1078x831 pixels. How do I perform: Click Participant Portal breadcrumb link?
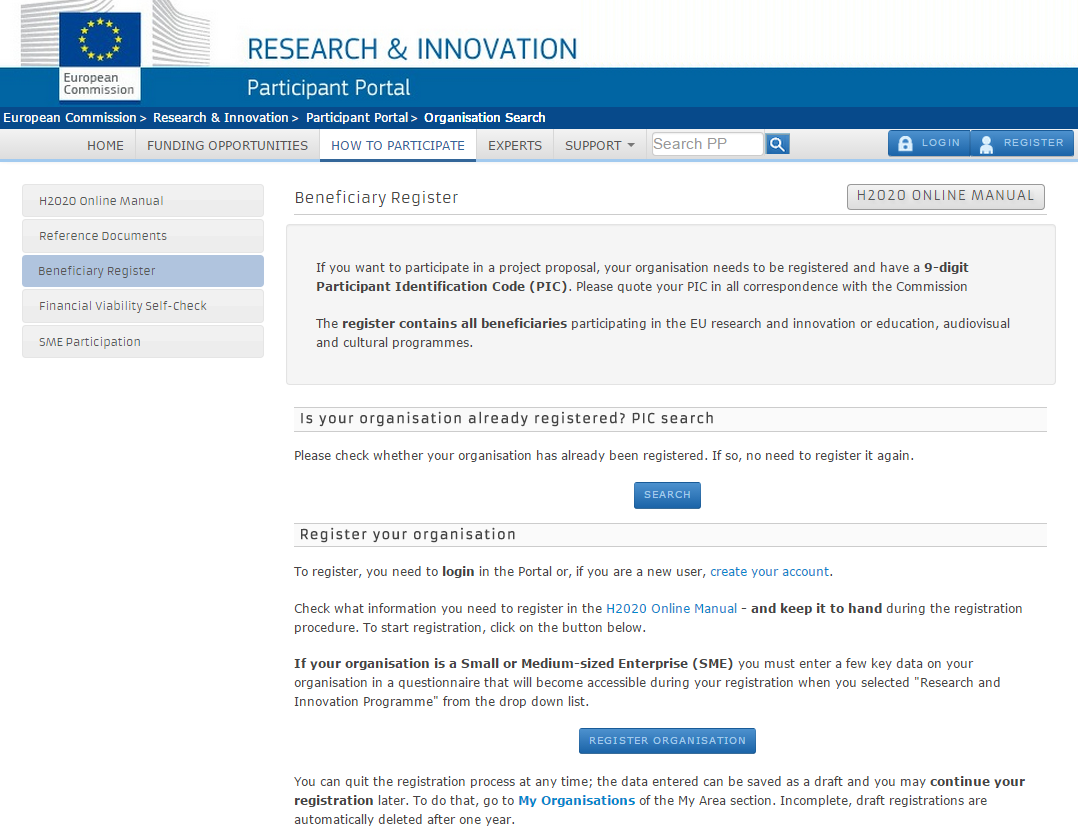pos(357,118)
